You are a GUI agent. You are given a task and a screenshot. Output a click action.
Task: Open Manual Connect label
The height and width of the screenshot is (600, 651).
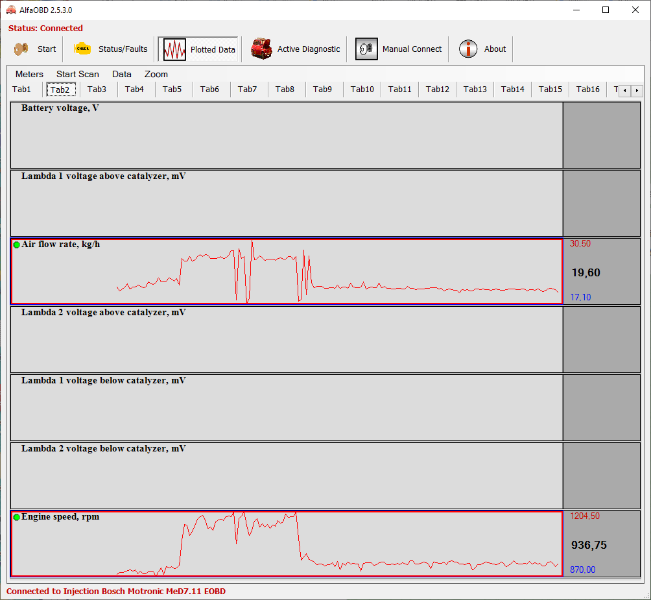[412, 49]
